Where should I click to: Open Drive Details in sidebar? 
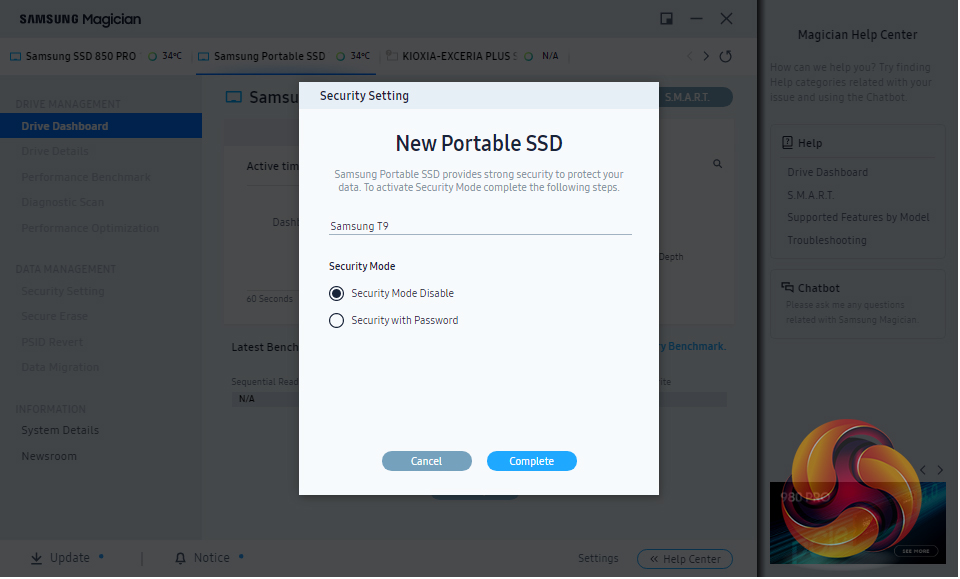(55, 152)
